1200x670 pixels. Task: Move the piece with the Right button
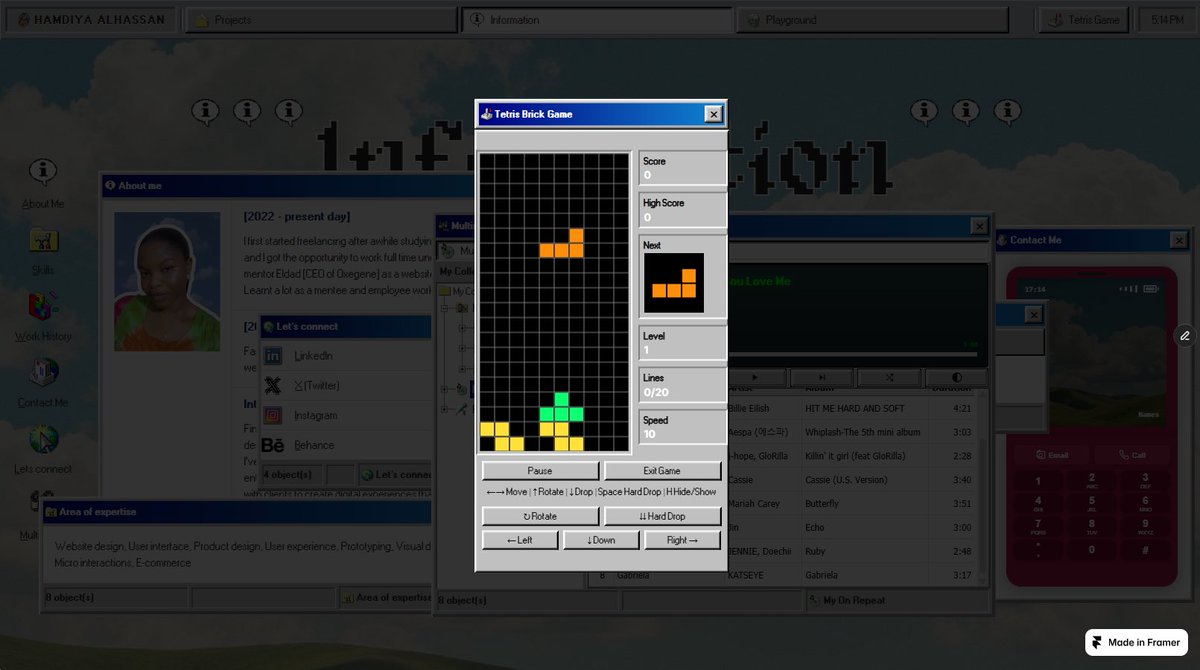click(x=682, y=540)
